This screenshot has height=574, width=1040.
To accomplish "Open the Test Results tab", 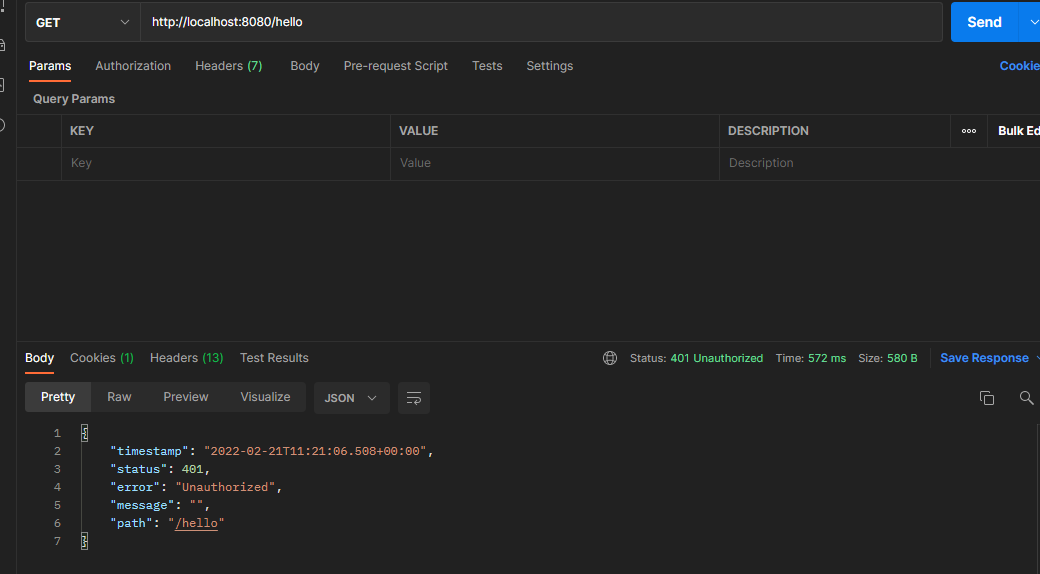I will click(275, 358).
